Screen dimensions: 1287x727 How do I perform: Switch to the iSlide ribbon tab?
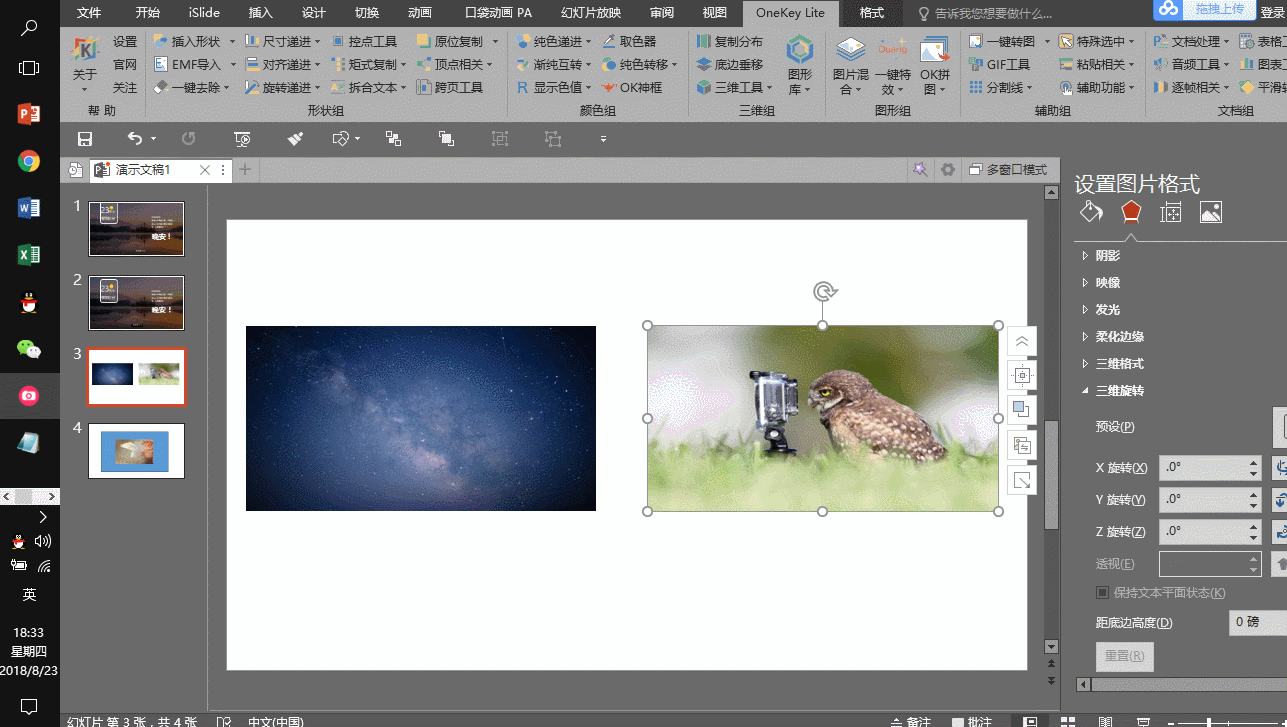click(204, 13)
